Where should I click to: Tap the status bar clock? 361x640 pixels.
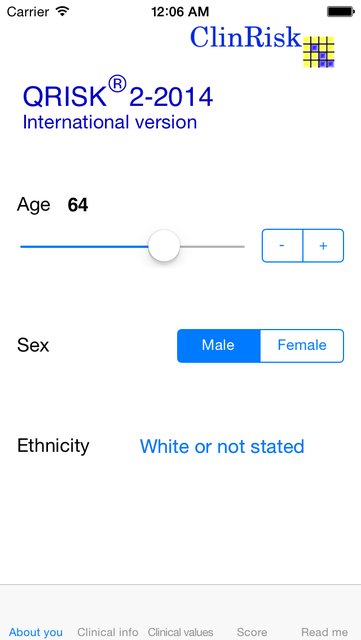coord(180,11)
